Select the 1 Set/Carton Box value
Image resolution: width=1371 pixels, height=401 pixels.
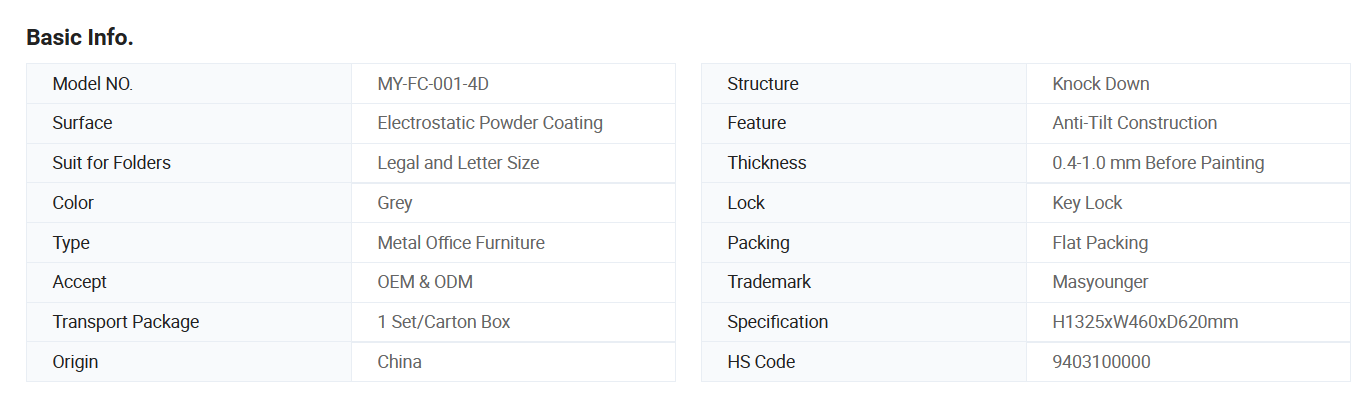pyautogui.click(x=444, y=322)
